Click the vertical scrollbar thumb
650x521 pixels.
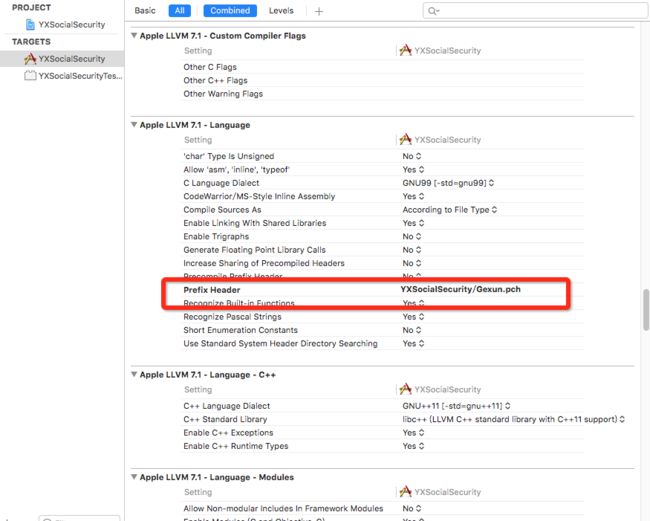tap(646, 310)
